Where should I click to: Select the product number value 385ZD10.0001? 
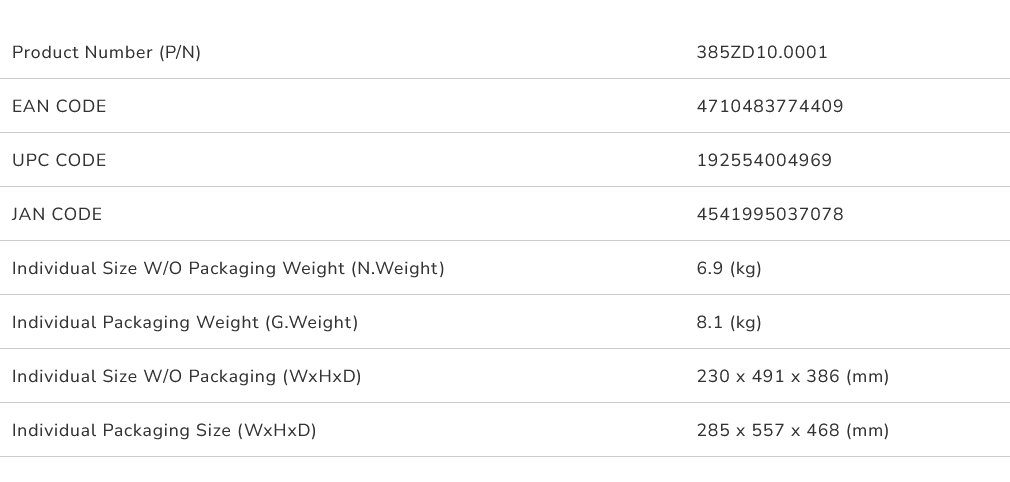click(762, 53)
